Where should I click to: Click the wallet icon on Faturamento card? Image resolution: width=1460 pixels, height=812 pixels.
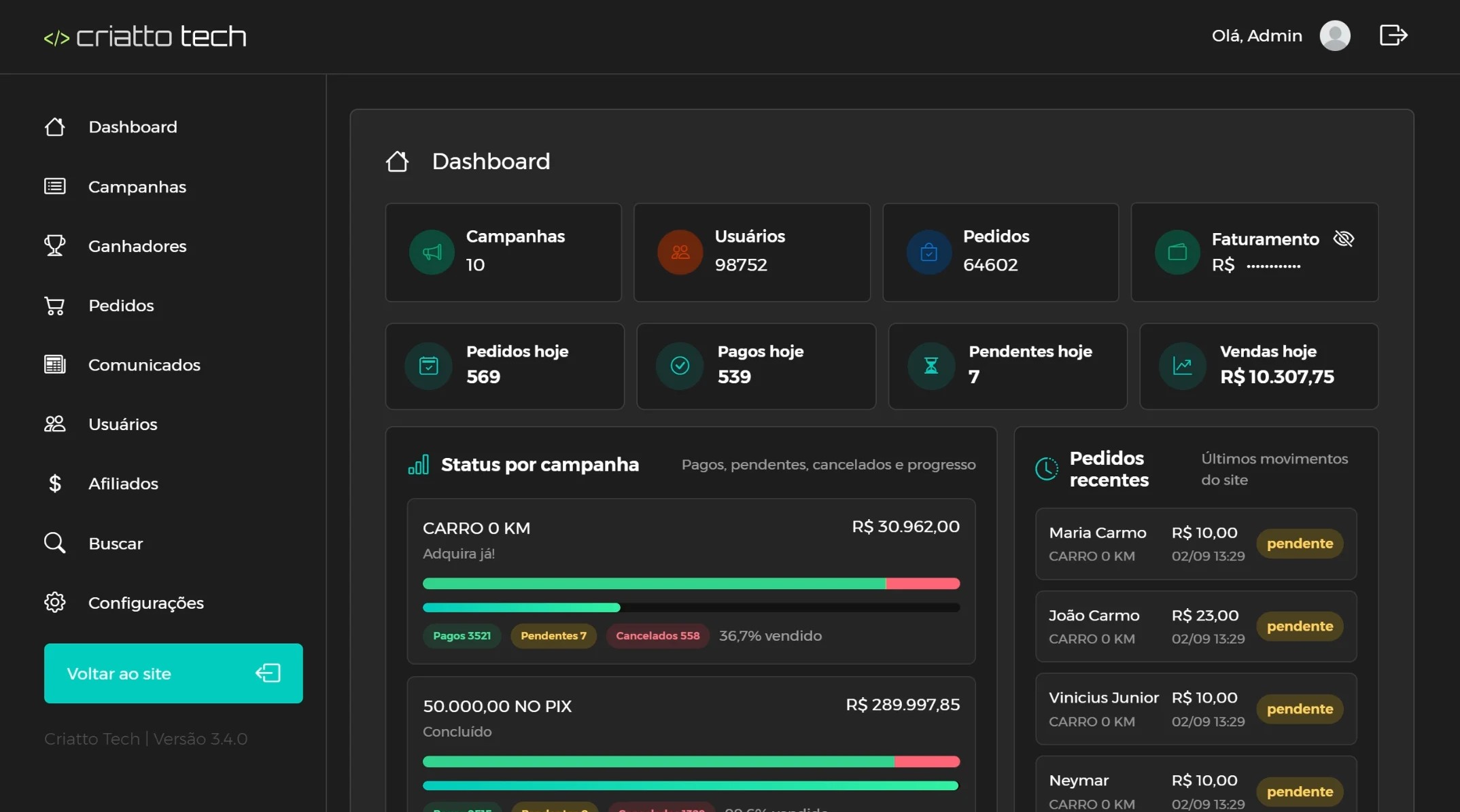click(x=1177, y=253)
